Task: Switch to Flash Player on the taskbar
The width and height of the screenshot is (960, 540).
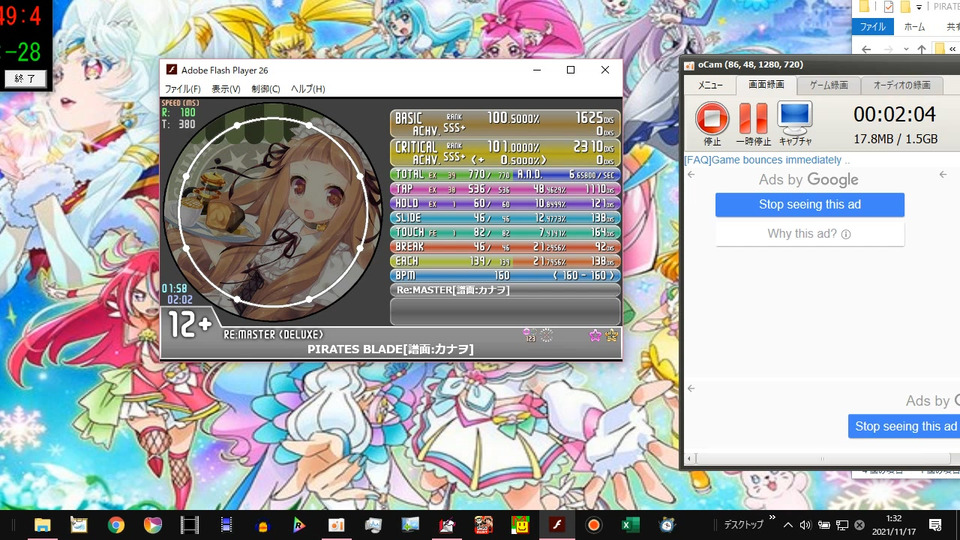Action: [557, 525]
